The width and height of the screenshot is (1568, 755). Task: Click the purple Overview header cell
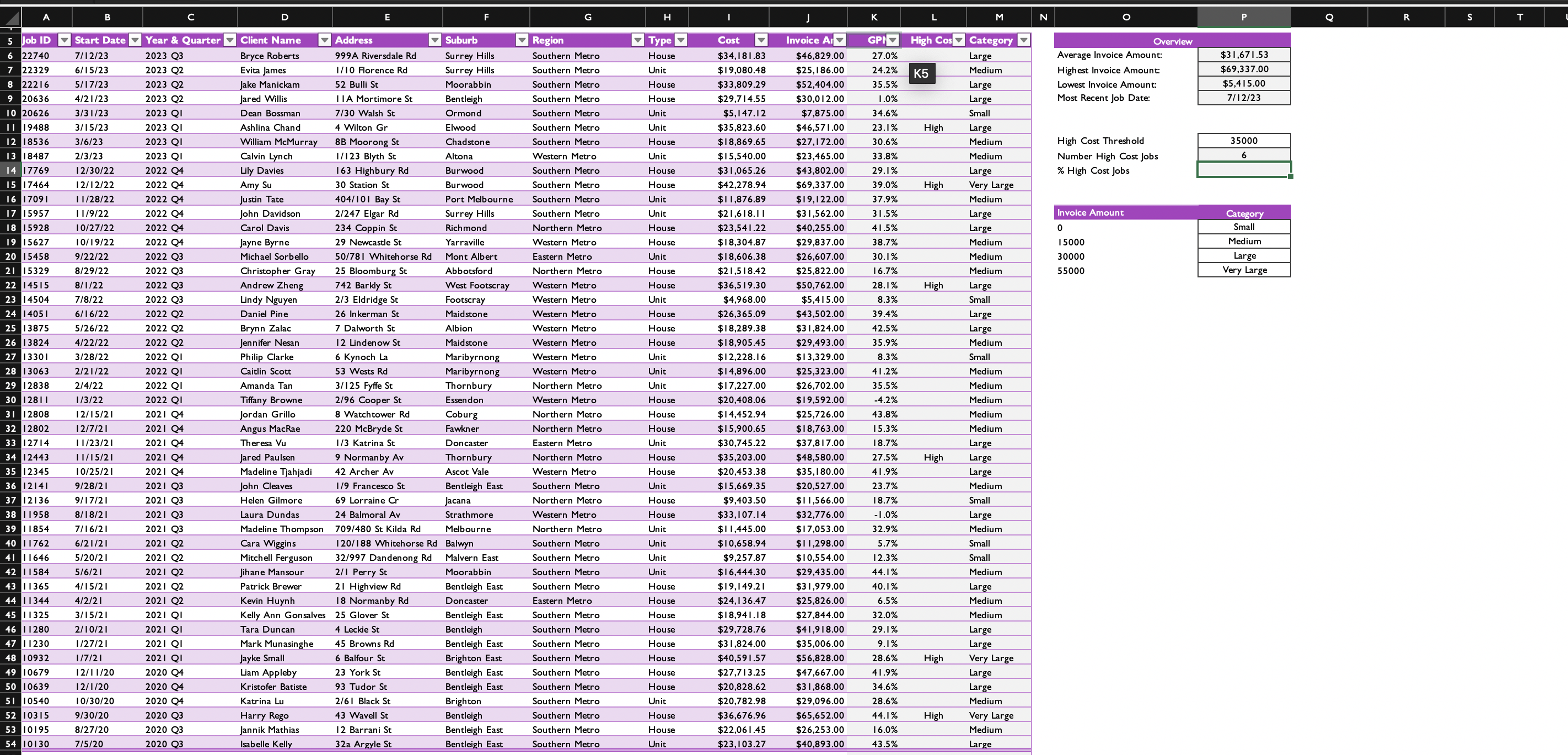[x=1172, y=41]
